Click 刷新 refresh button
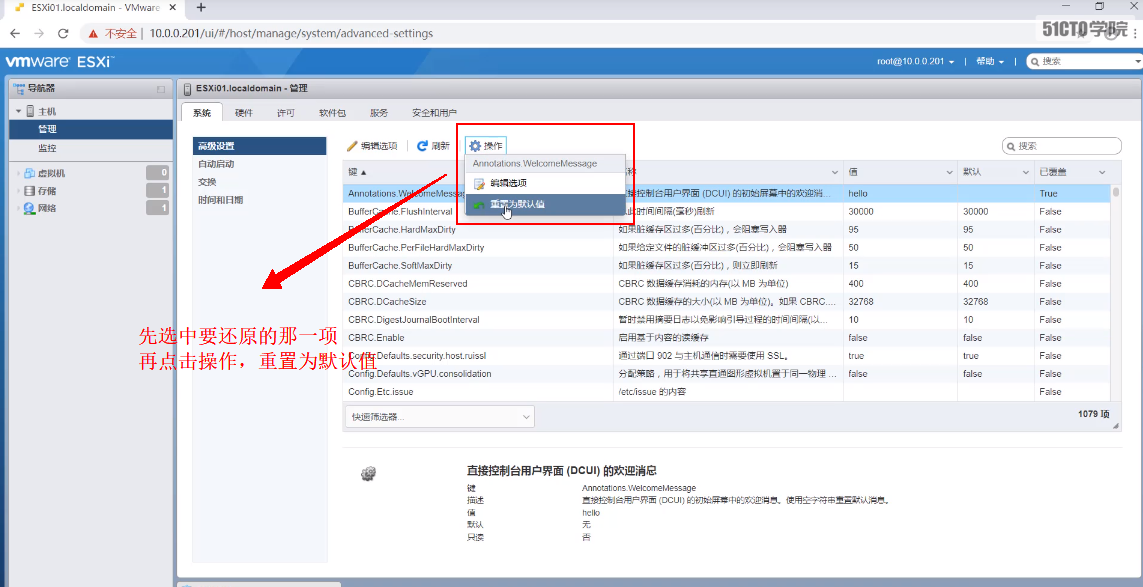Viewport: 1143px width, 587px height. pos(433,146)
